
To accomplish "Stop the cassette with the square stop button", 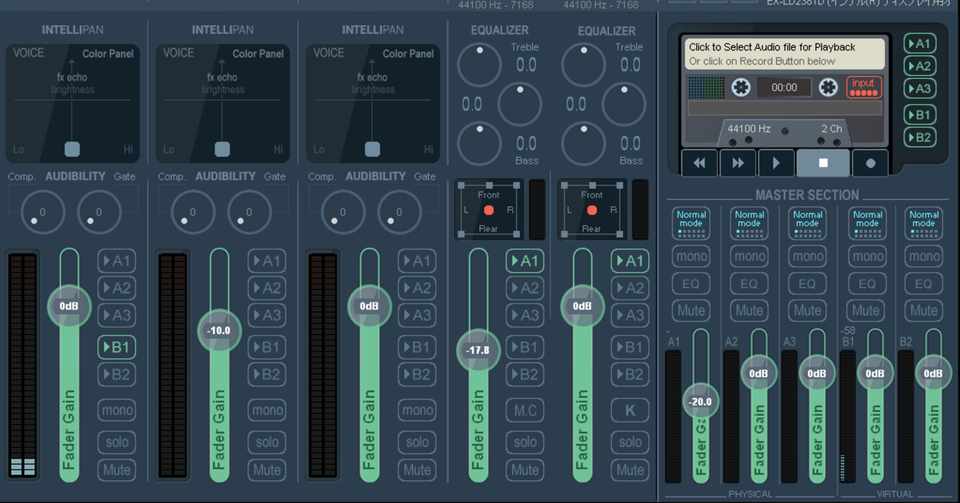I will (823, 163).
